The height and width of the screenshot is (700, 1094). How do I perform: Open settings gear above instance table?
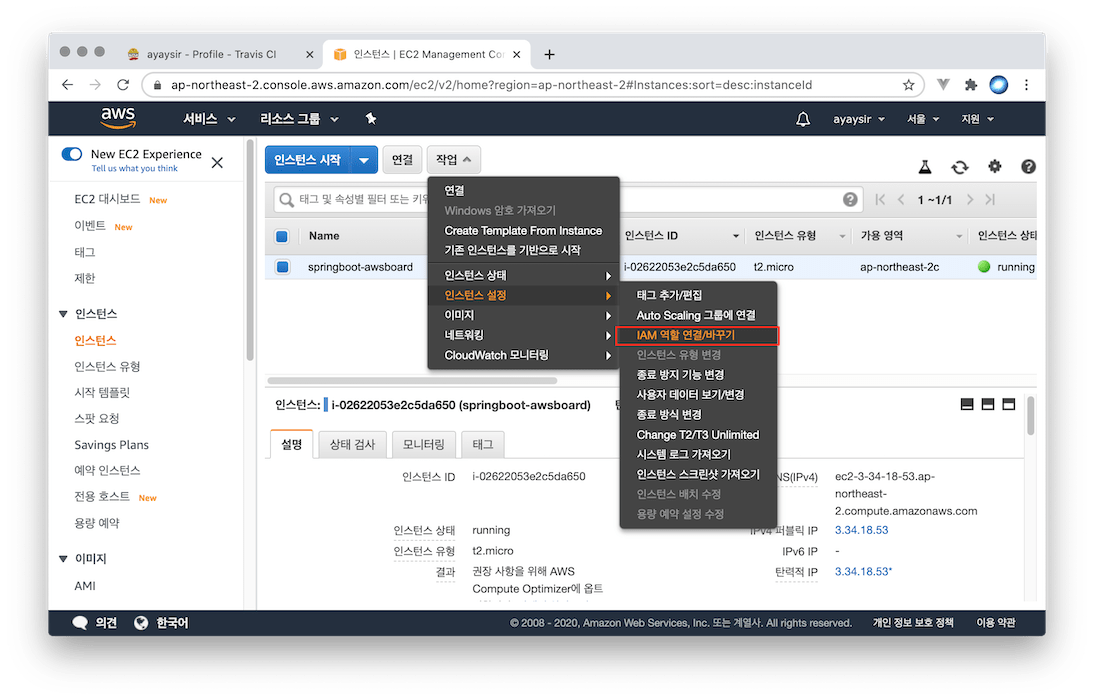[994, 167]
